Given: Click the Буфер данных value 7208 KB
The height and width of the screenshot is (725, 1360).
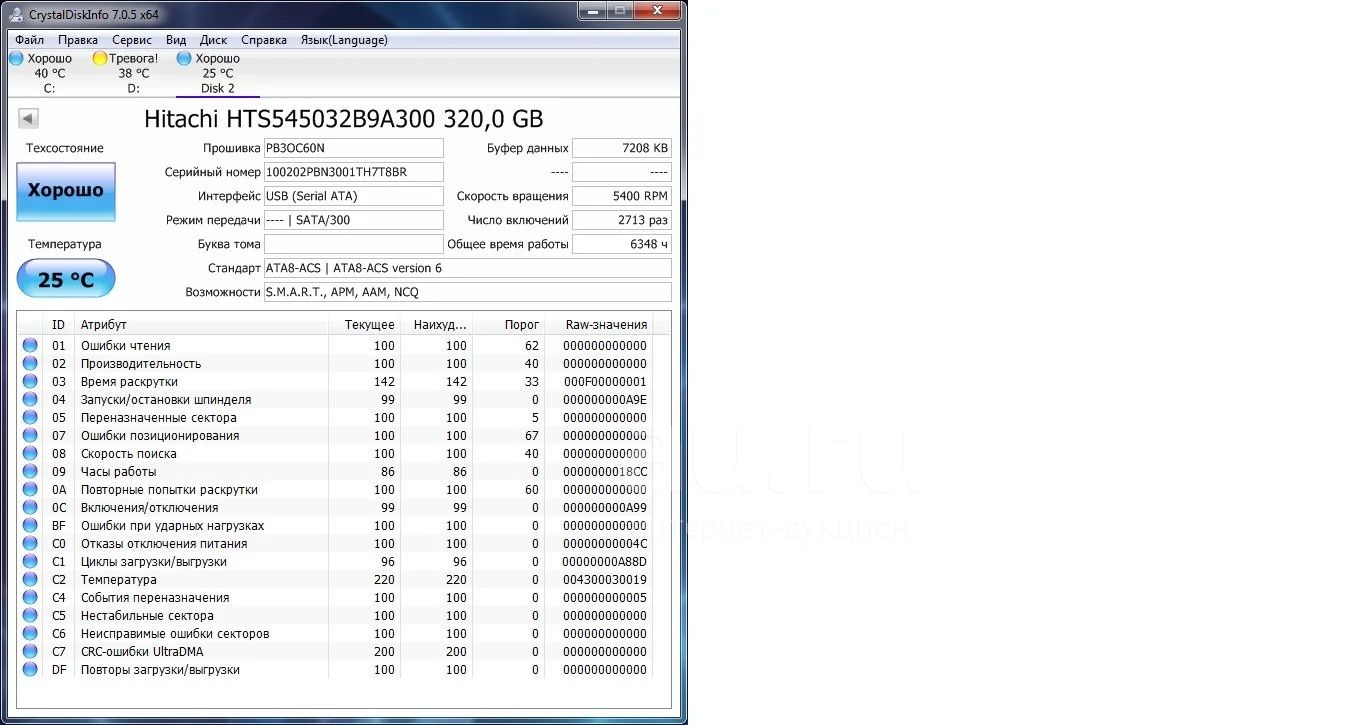Looking at the screenshot, I should (622, 148).
